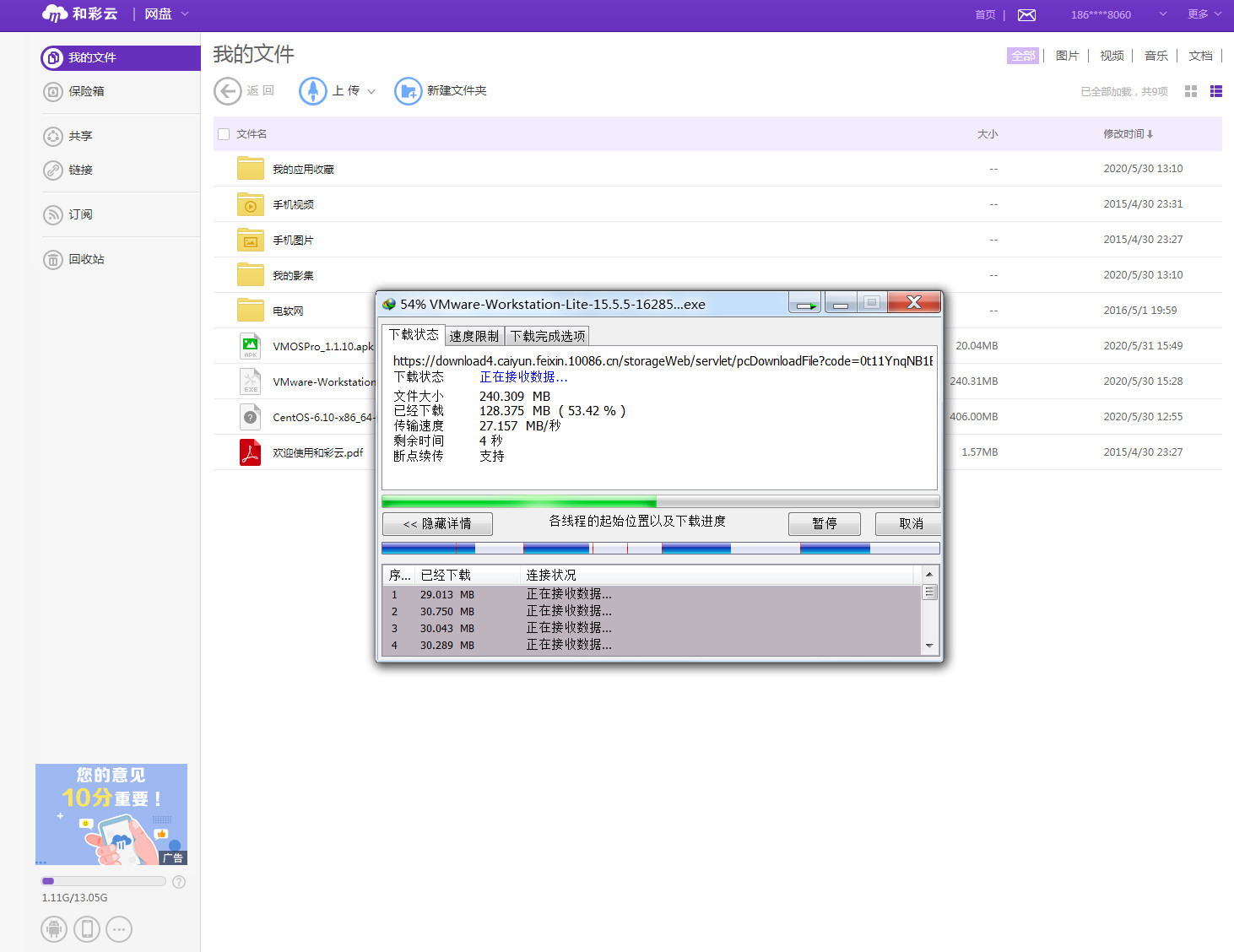Click the 上传 upload rocket icon

313,91
